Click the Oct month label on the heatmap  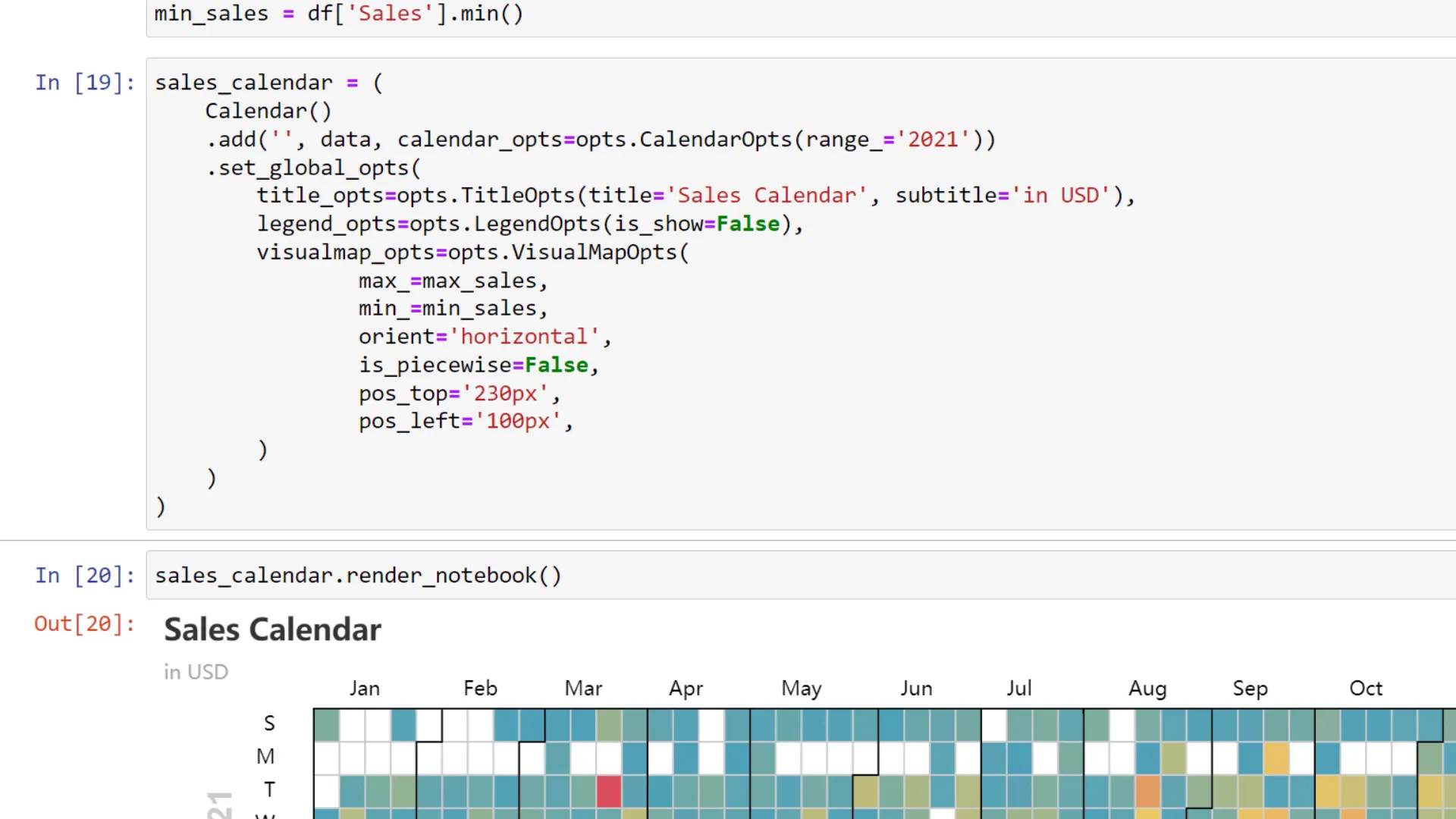point(1366,688)
